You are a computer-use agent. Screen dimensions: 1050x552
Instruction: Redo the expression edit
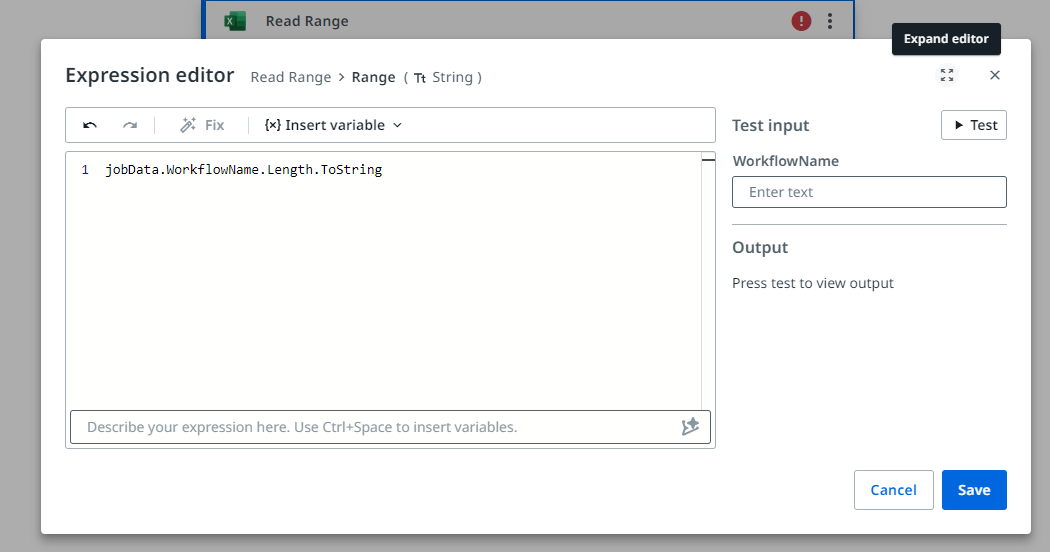(130, 125)
